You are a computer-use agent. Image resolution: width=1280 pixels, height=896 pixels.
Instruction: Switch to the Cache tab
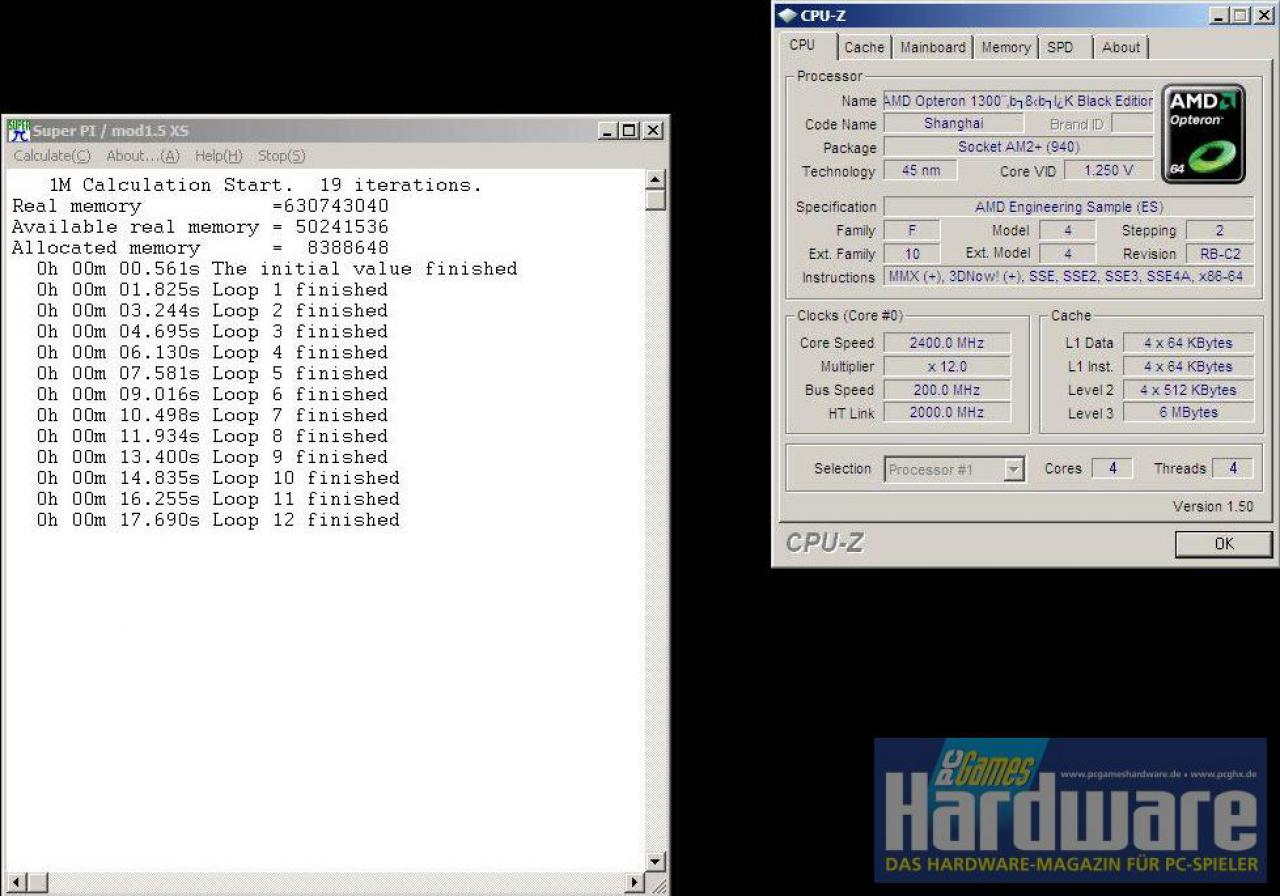click(x=864, y=47)
